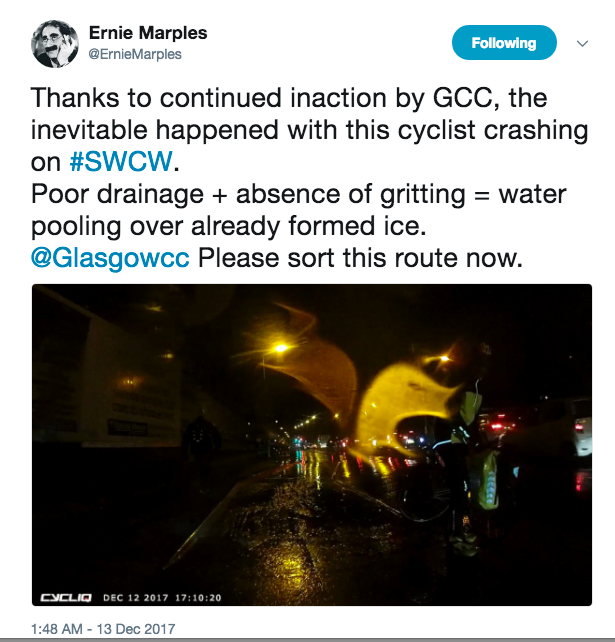Click the 'Please sort this route now' text

click(360, 258)
